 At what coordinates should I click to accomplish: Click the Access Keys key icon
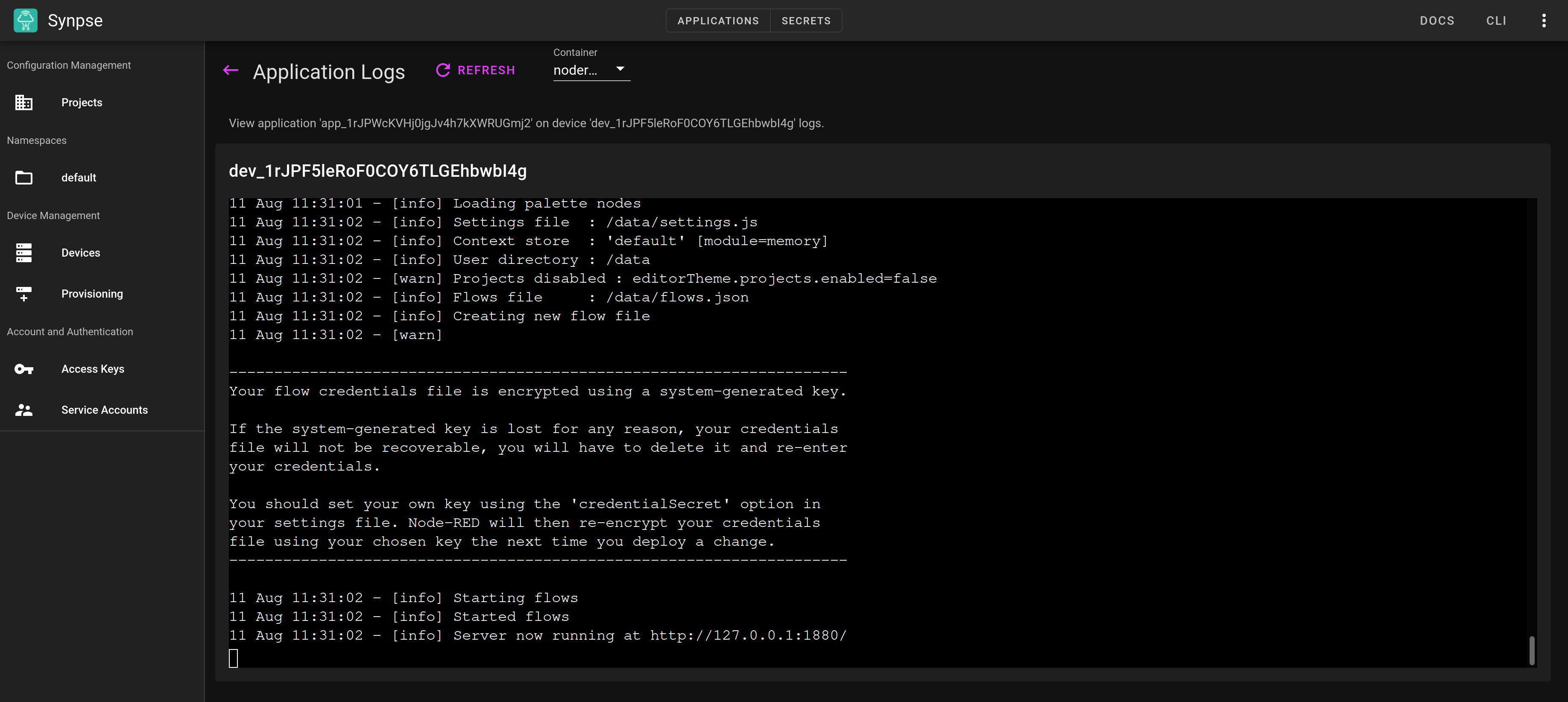24,369
